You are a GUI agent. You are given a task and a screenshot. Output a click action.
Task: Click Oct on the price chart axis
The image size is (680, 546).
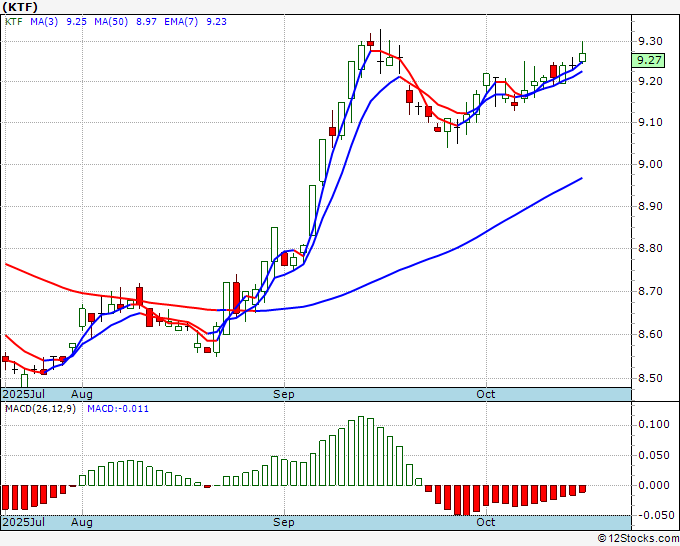pos(486,394)
